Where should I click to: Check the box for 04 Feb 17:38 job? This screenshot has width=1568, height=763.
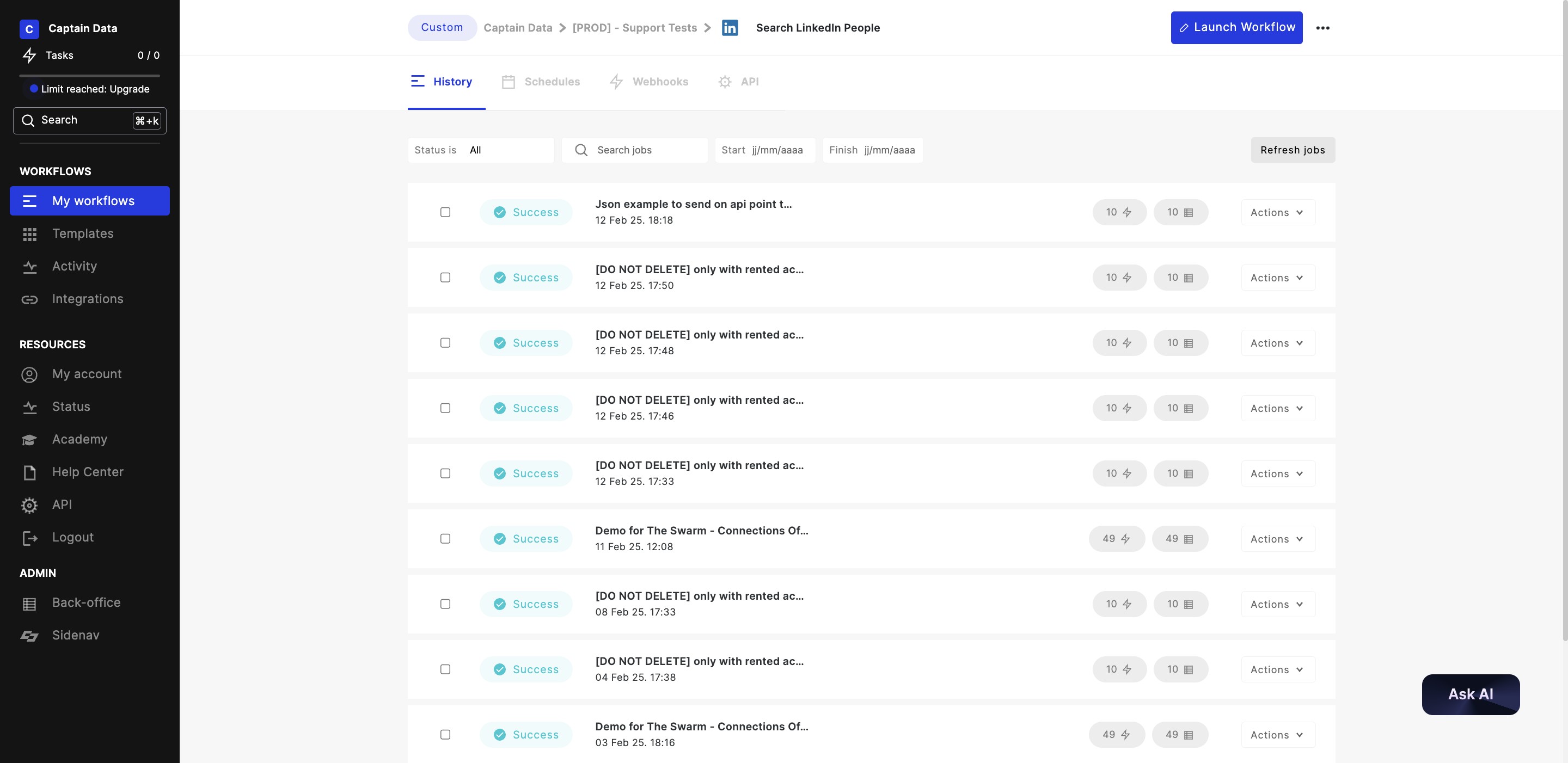point(445,669)
